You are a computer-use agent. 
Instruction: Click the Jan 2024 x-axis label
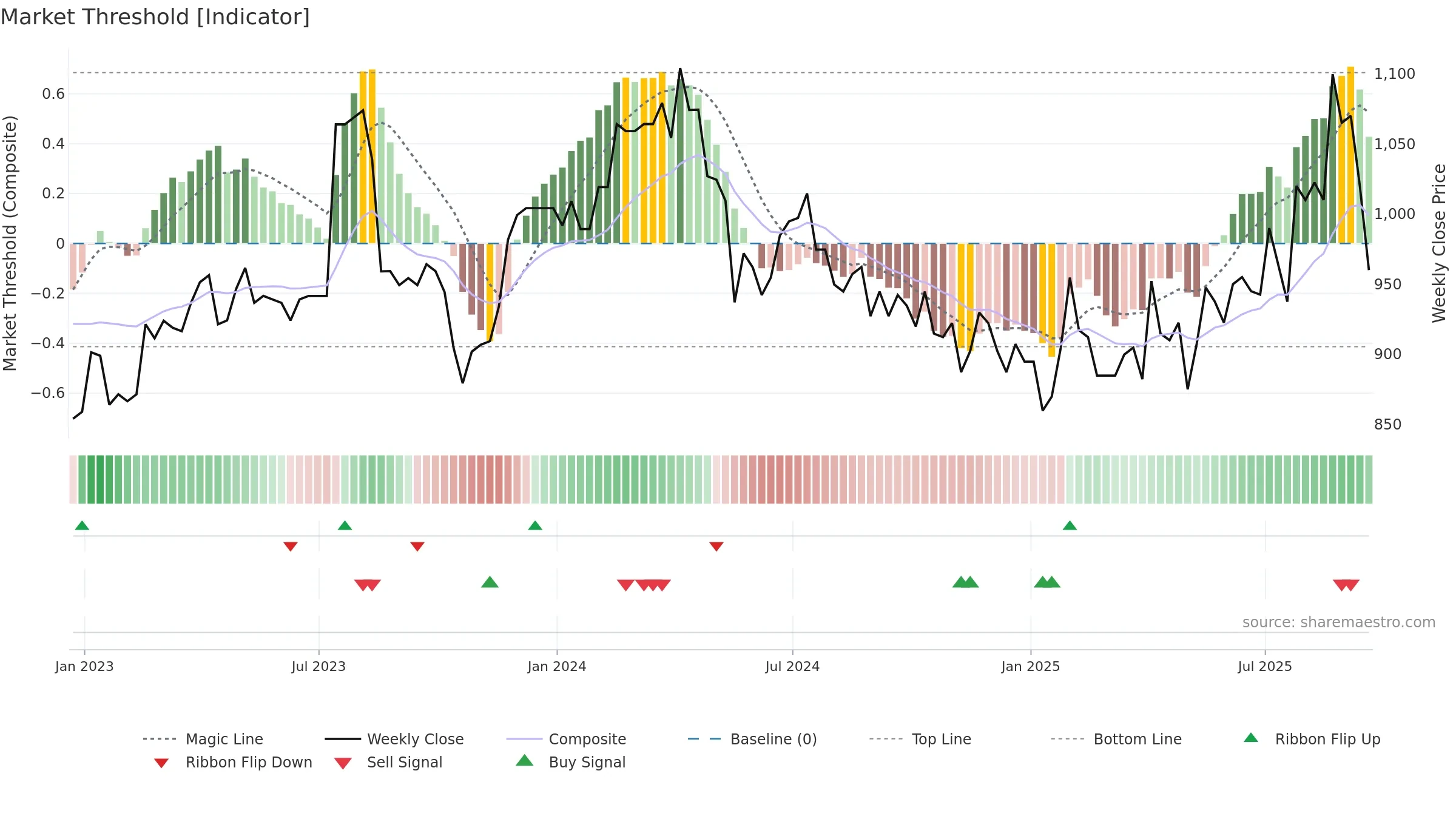click(557, 666)
